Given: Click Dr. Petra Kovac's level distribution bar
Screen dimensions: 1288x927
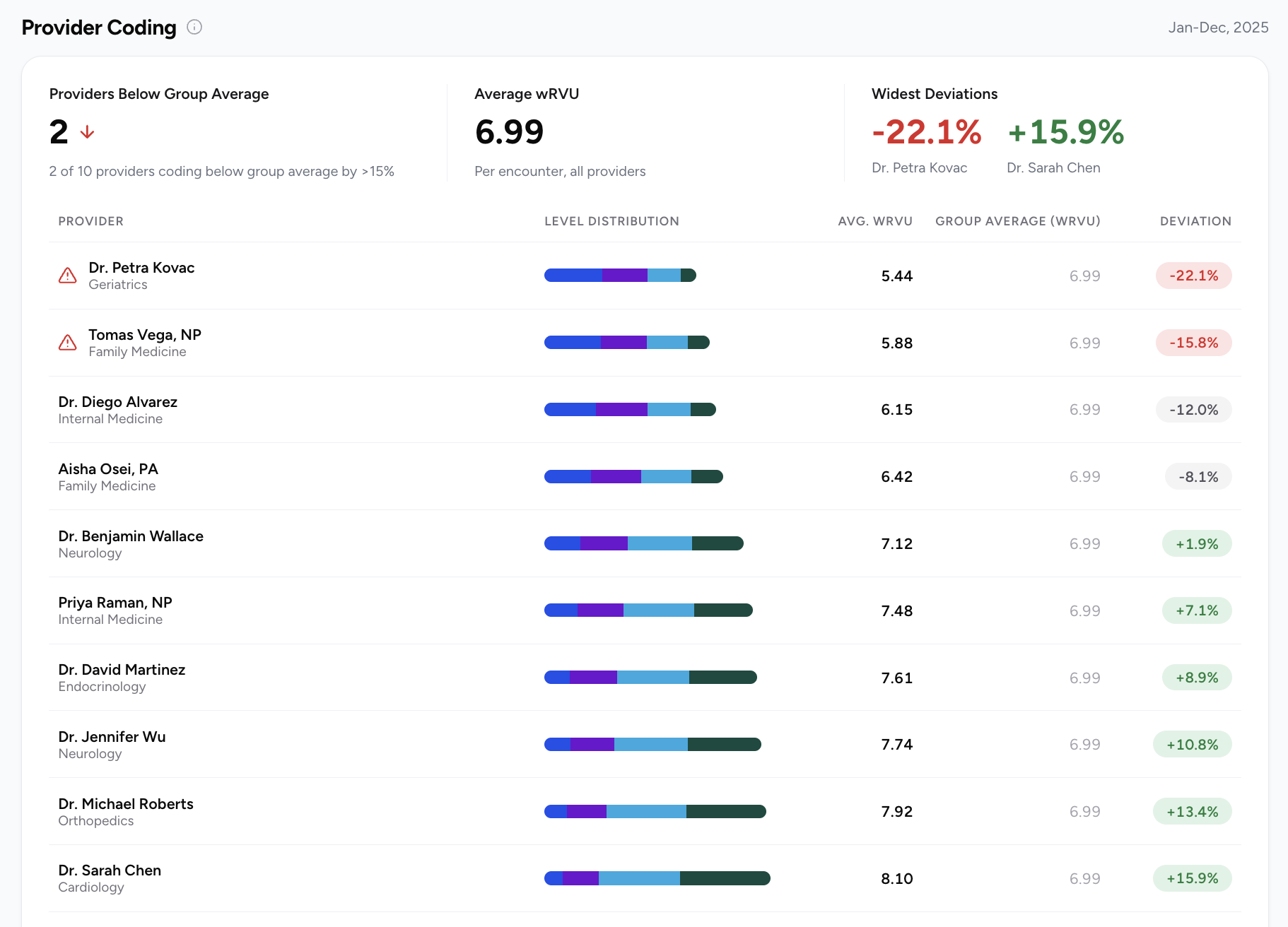Looking at the screenshot, I should click(620, 276).
